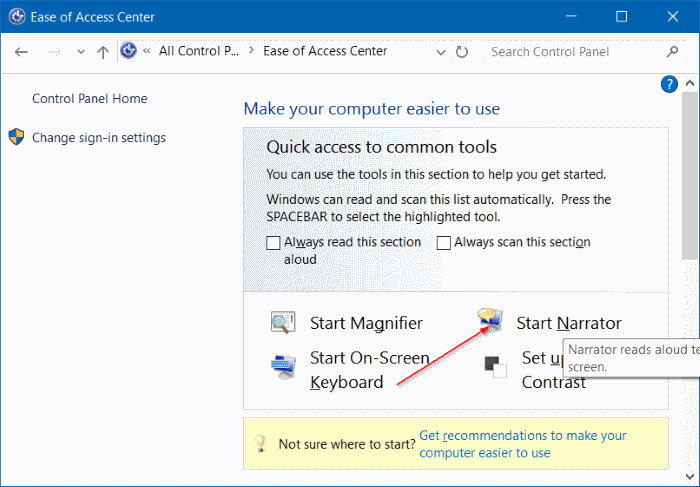Viewport: 700px width, 487px height.
Task: Click the Not sure where to start? text
Action: click(x=347, y=444)
